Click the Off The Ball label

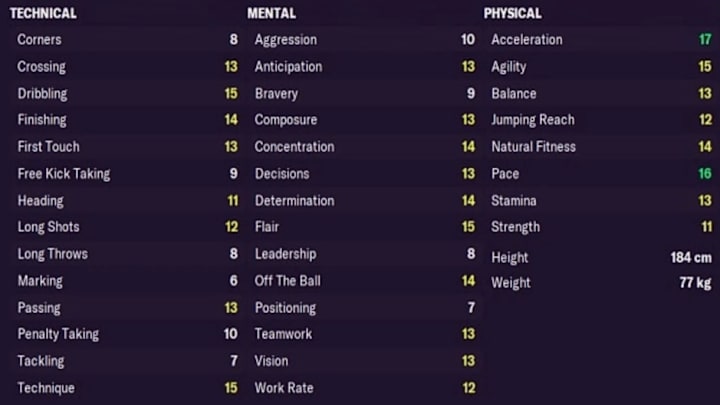287,281
